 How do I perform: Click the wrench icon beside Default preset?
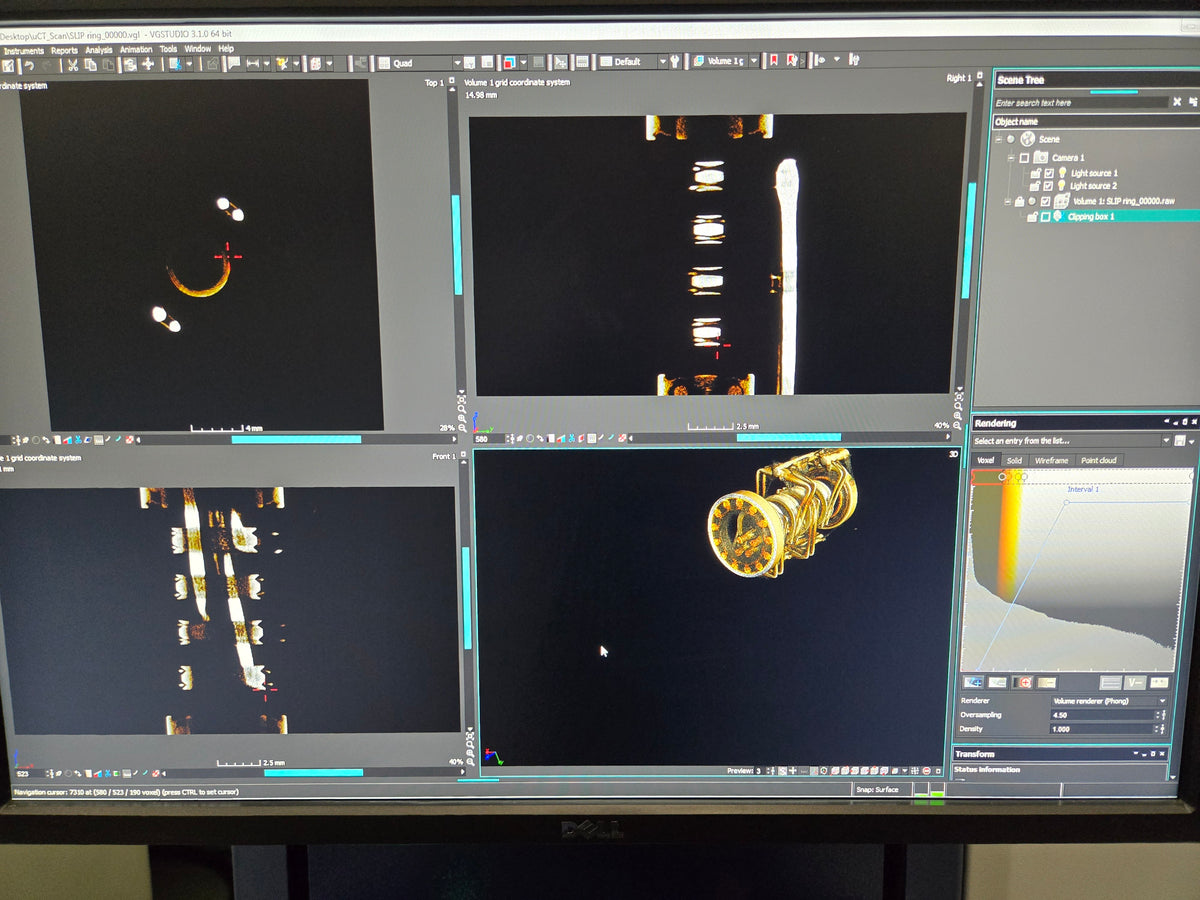(x=676, y=61)
